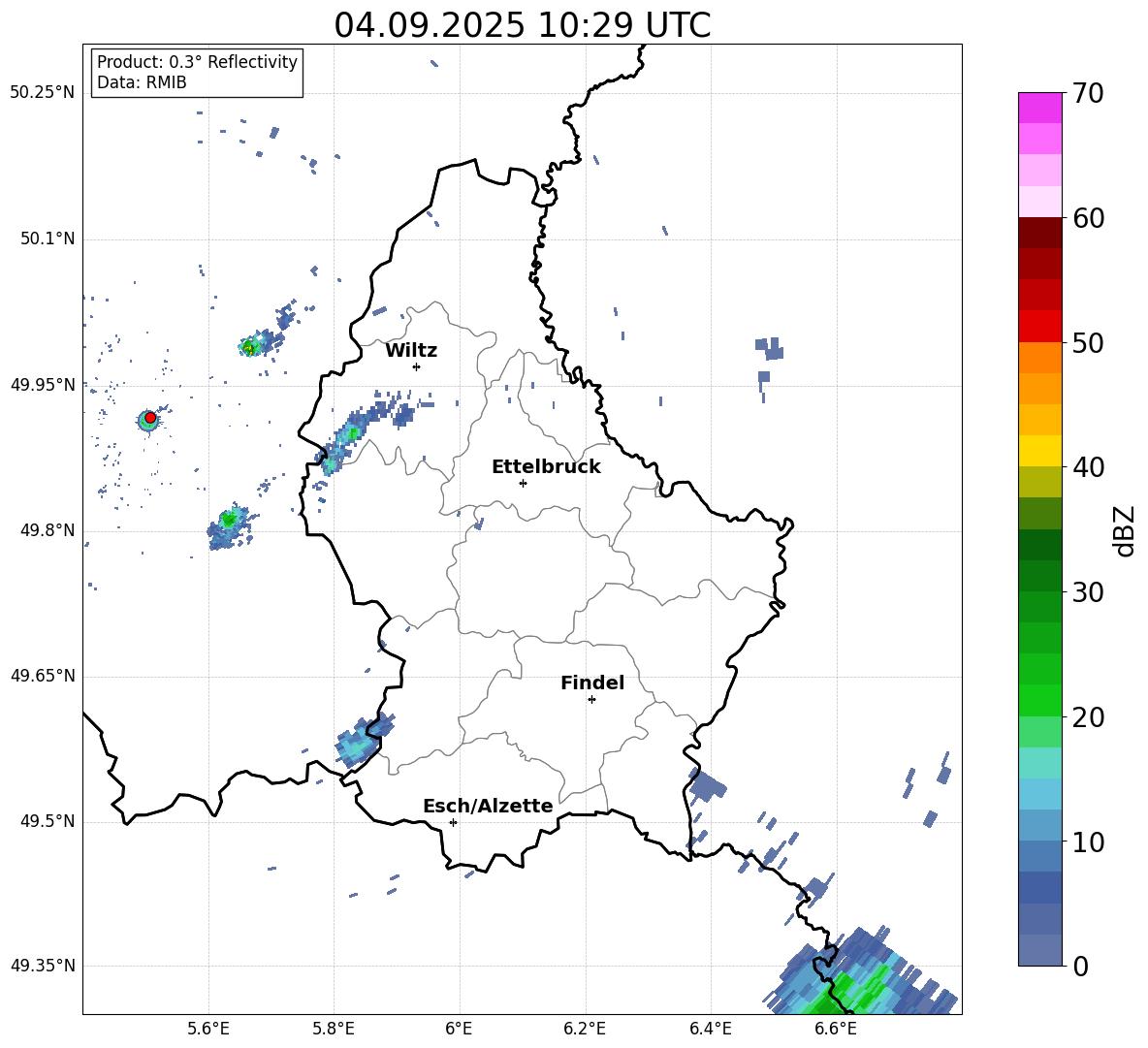Click the 5.8°E longitude label
This screenshot has width=1148, height=1048.
pos(334,1029)
